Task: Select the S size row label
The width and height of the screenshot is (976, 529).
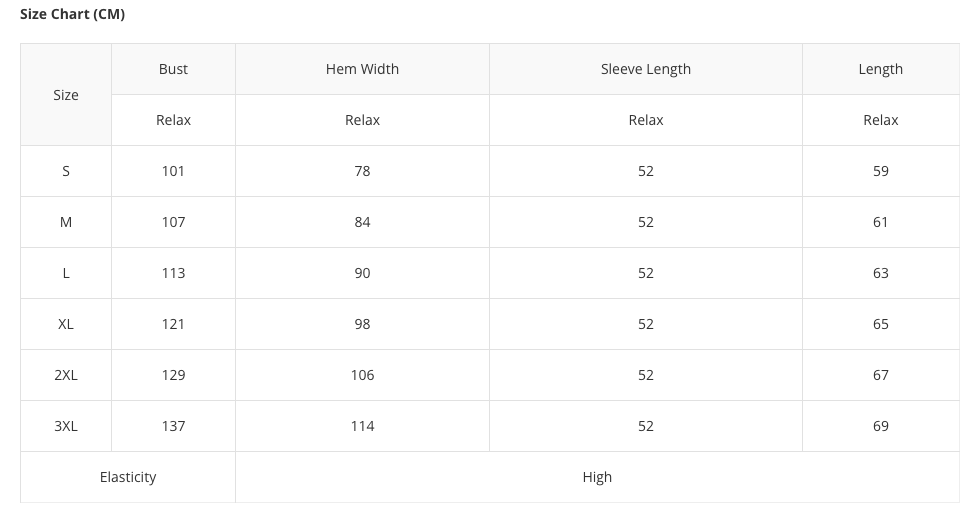Action: 66,171
